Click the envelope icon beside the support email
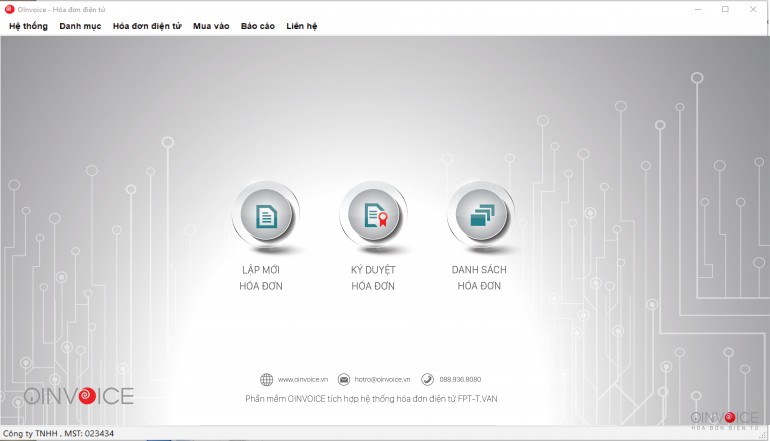 coord(344,380)
